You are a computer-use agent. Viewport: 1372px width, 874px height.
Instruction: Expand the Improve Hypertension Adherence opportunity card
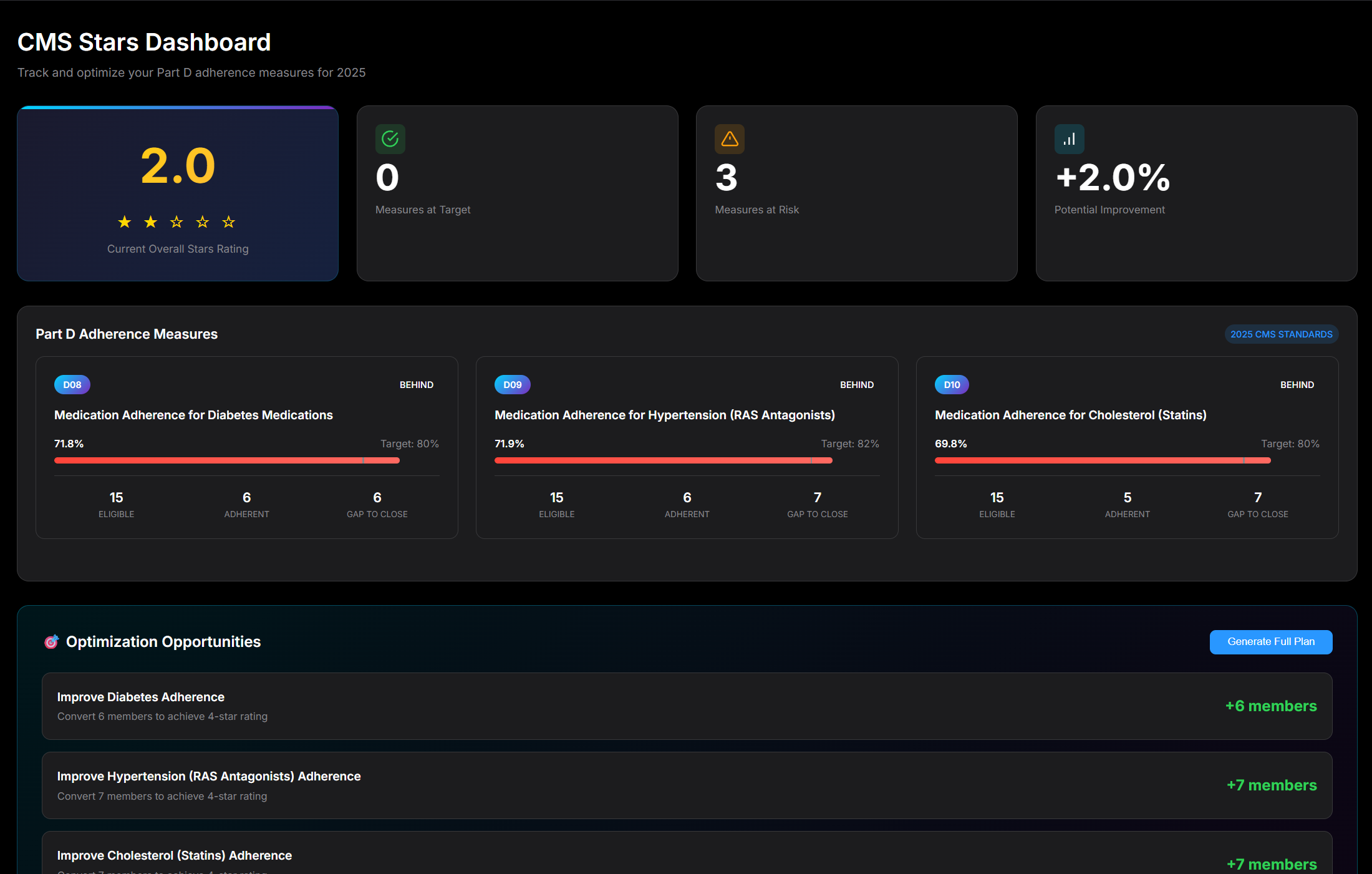pos(686,785)
